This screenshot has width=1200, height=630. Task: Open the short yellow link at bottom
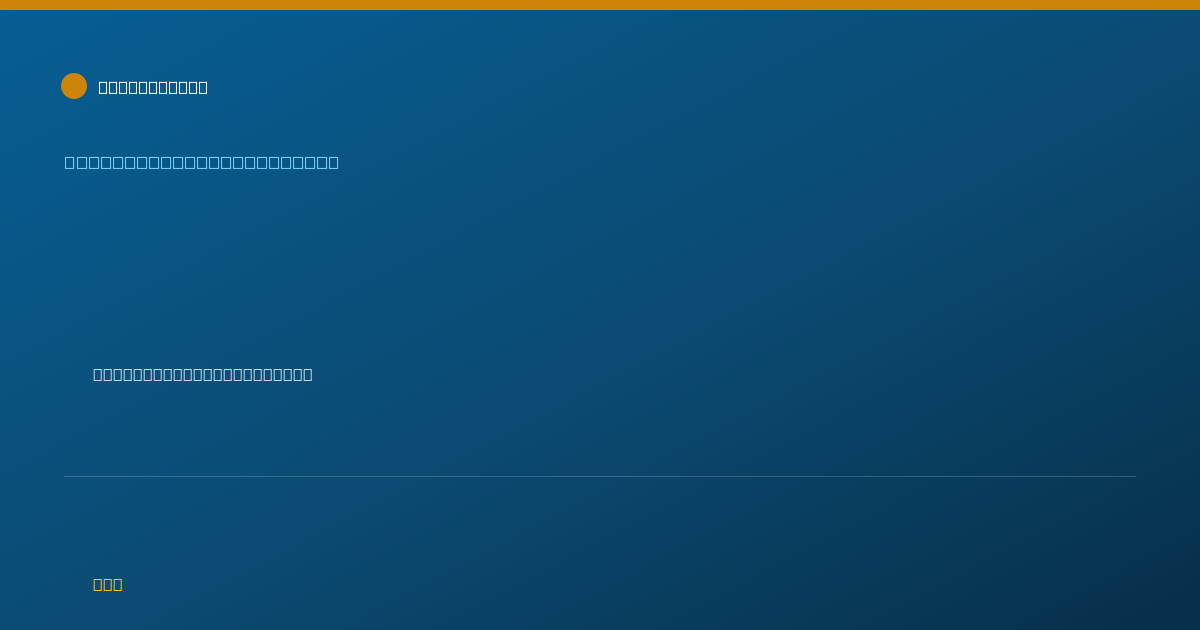pos(108,584)
